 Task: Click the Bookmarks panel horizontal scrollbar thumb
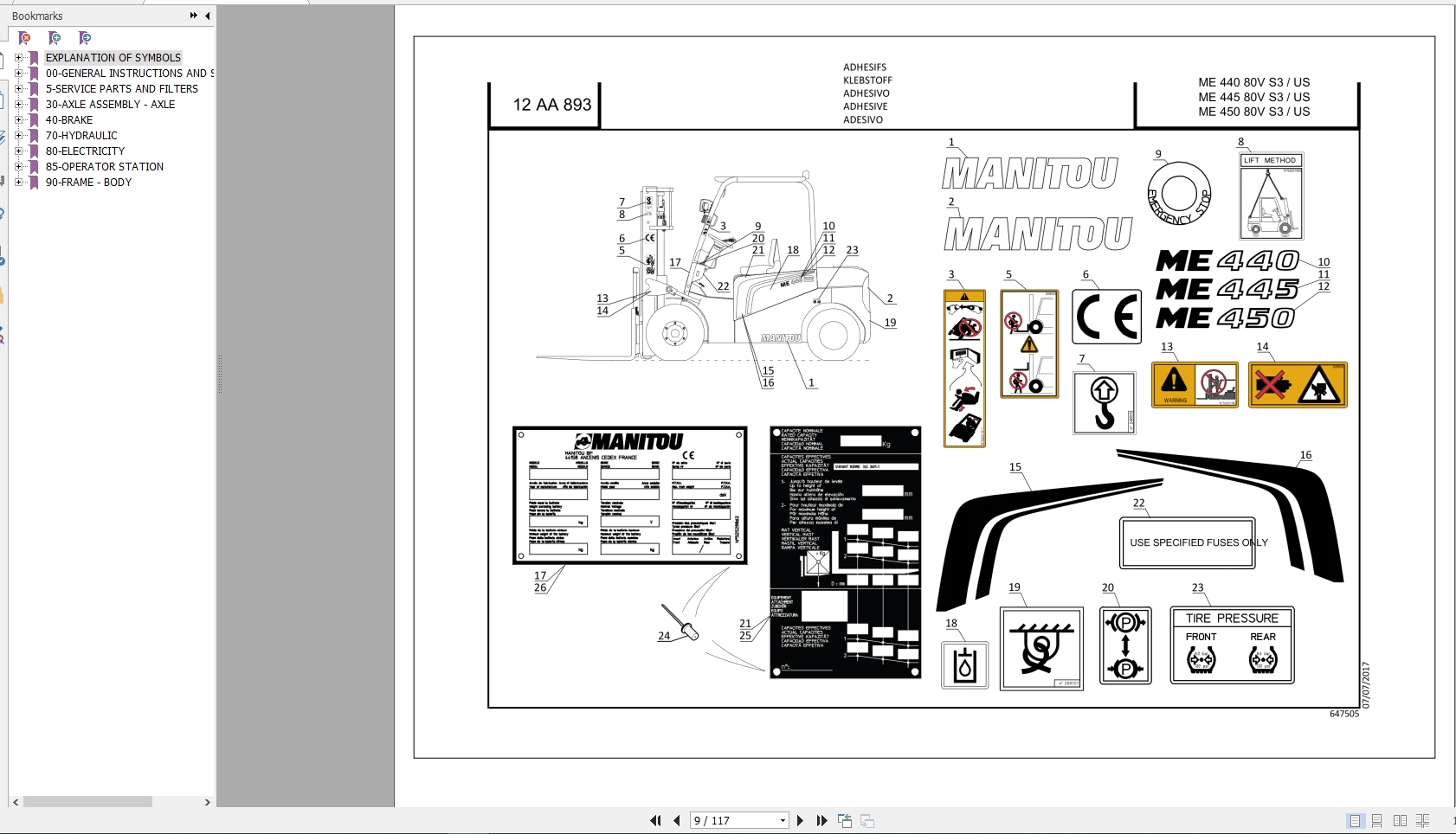pyautogui.click(x=87, y=802)
